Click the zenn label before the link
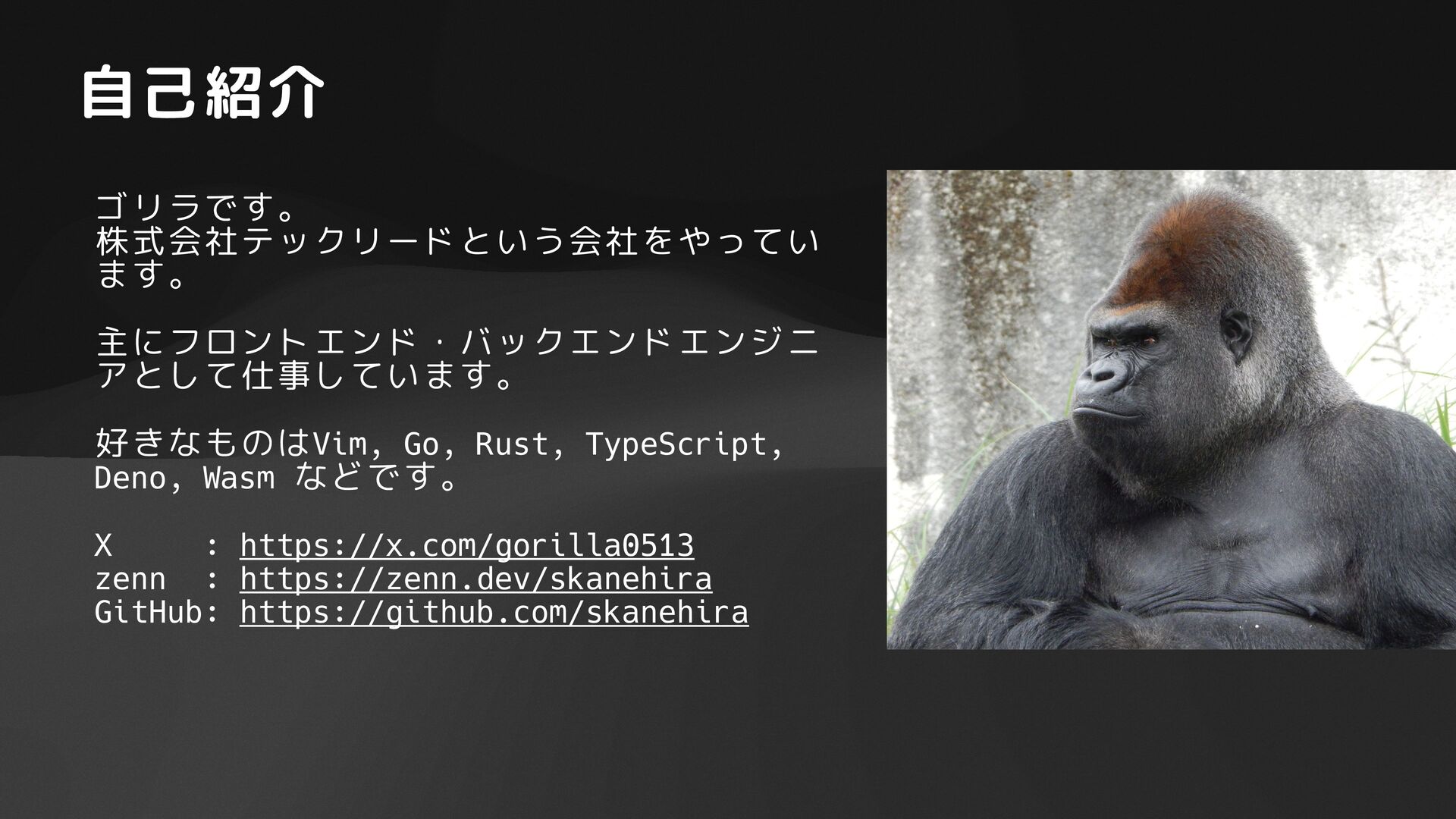1456x819 pixels. tap(130, 579)
